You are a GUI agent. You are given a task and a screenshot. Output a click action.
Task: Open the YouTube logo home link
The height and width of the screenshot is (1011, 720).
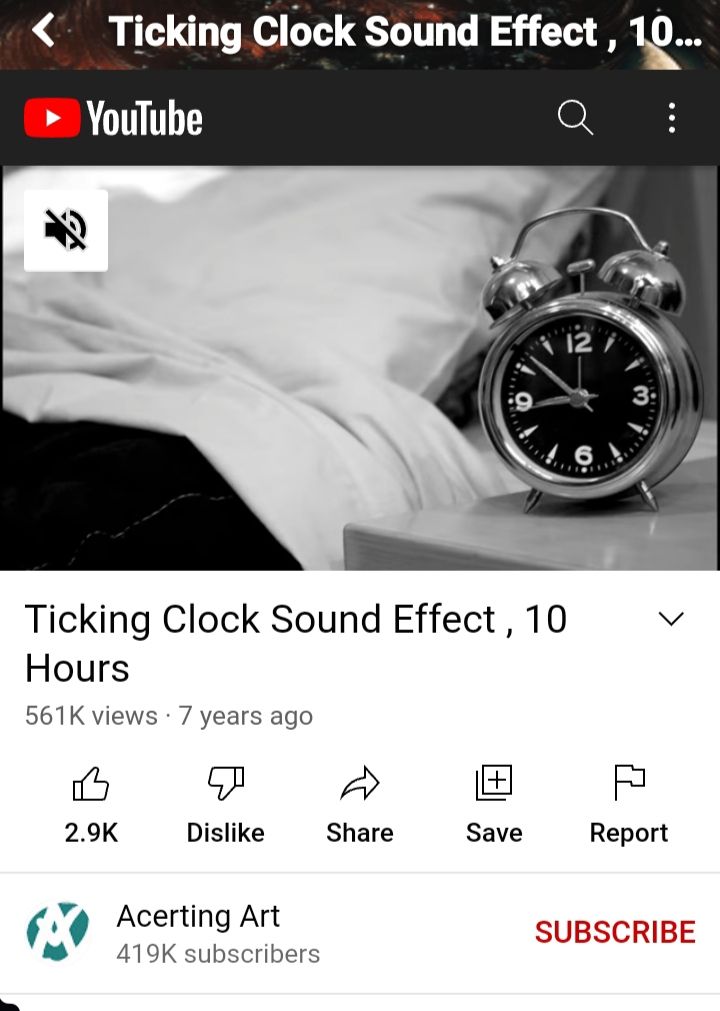coord(113,119)
